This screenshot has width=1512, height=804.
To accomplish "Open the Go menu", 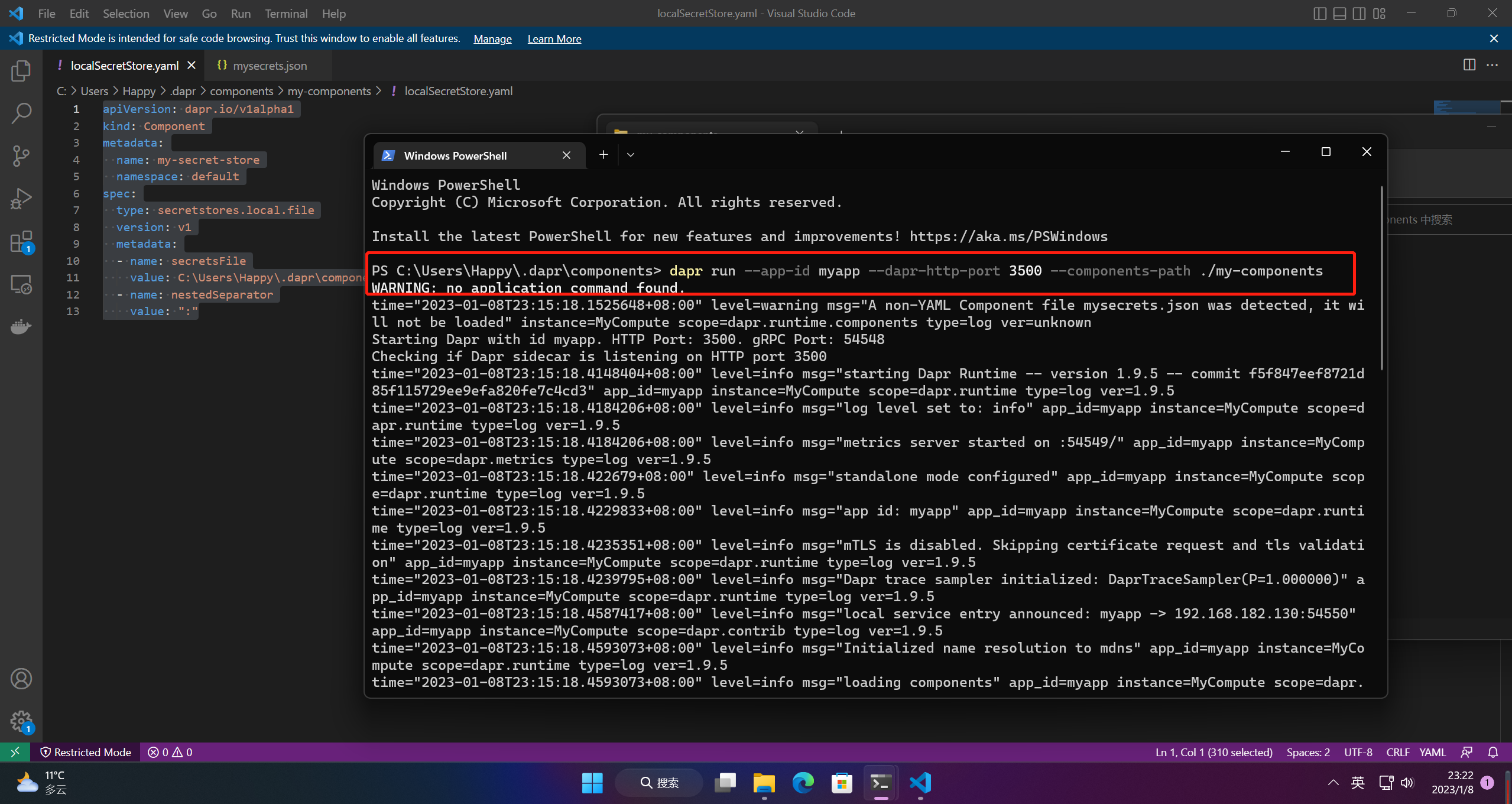I will (x=209, y=14).
